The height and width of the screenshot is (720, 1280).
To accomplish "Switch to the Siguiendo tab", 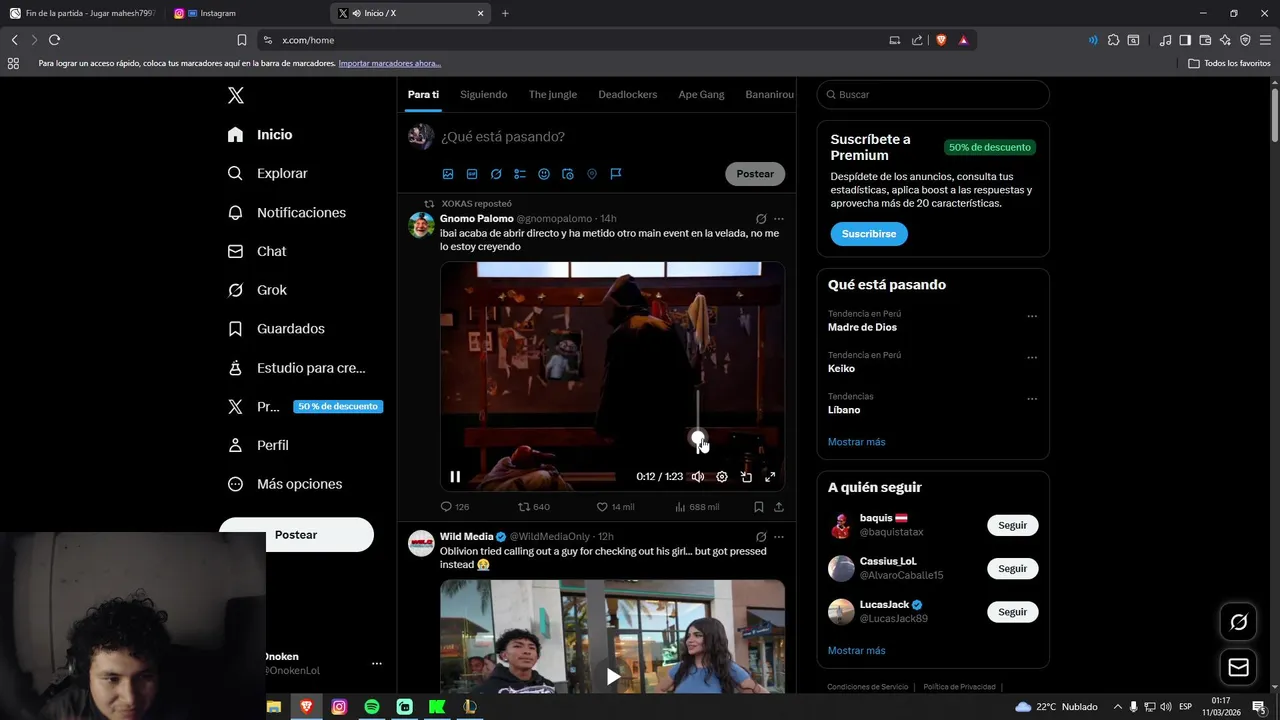I will 484,95.
